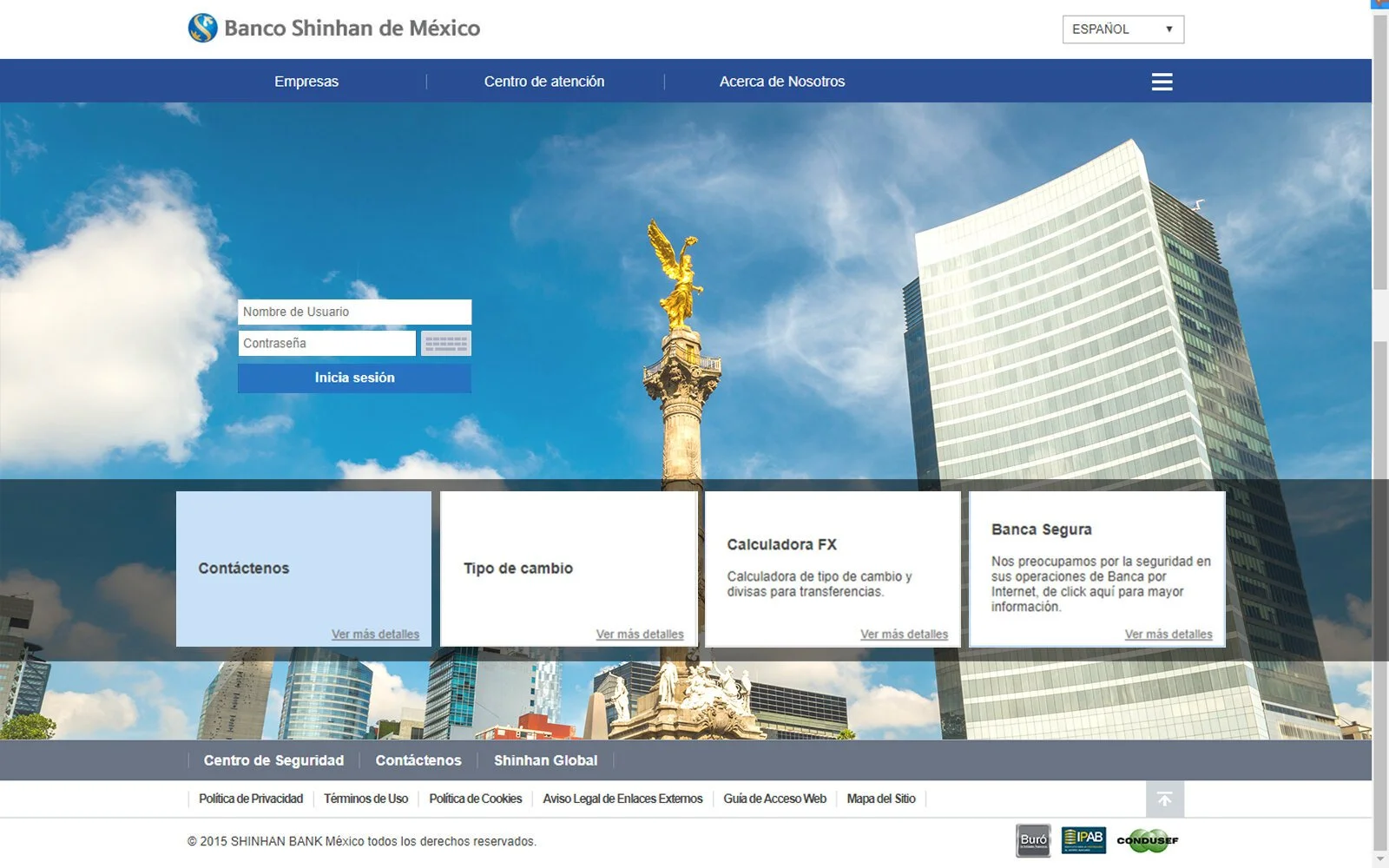Image resolution: width=1389 pixels, height=868 pixels.
Task: Open the virtual keyboard icon beside password
Action: pos(446,344)
